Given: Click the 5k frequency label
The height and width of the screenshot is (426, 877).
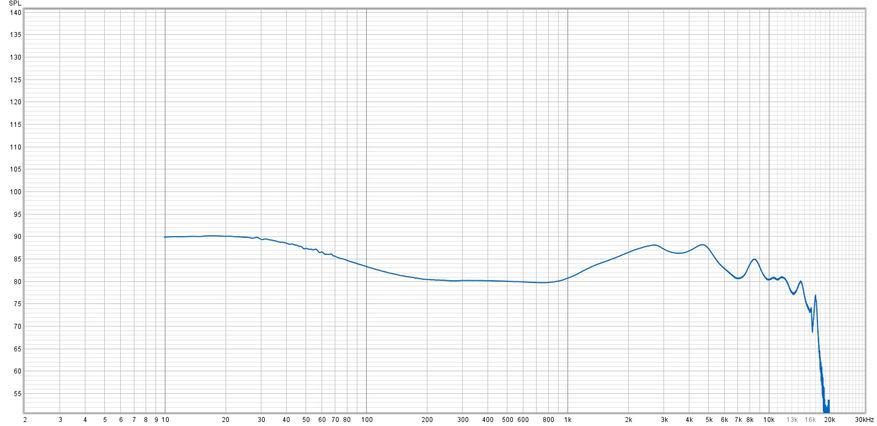Looking at the screenshot, I should pyautogui.click(x=709, y=419).
